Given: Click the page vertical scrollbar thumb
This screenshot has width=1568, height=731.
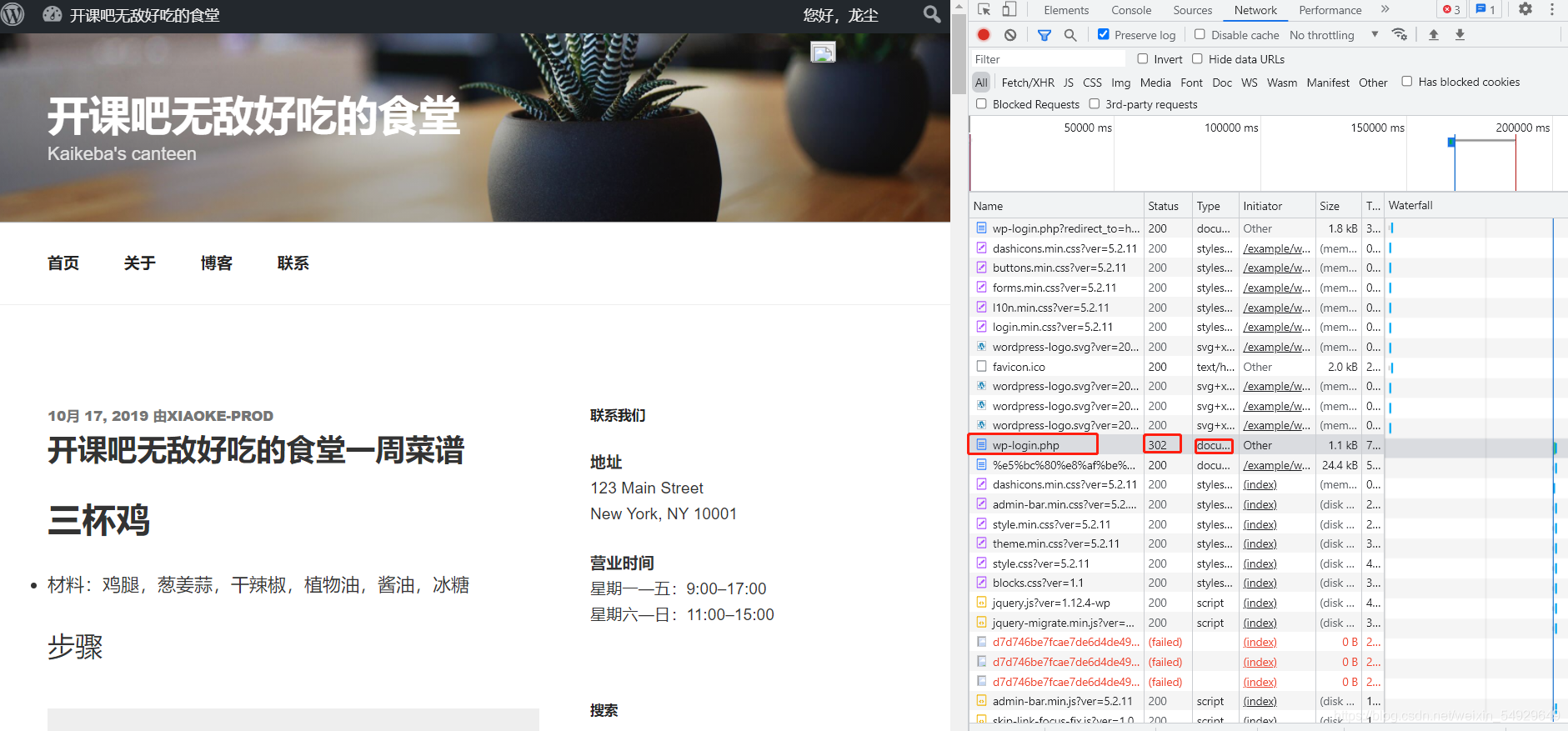Looking at the screenshot, I should (x=959, y=54).
